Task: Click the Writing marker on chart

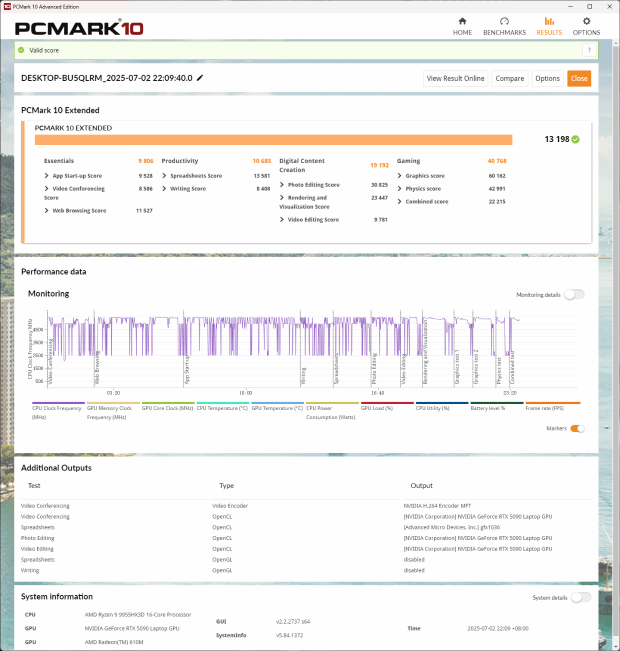Action: [x=304, y=375]
